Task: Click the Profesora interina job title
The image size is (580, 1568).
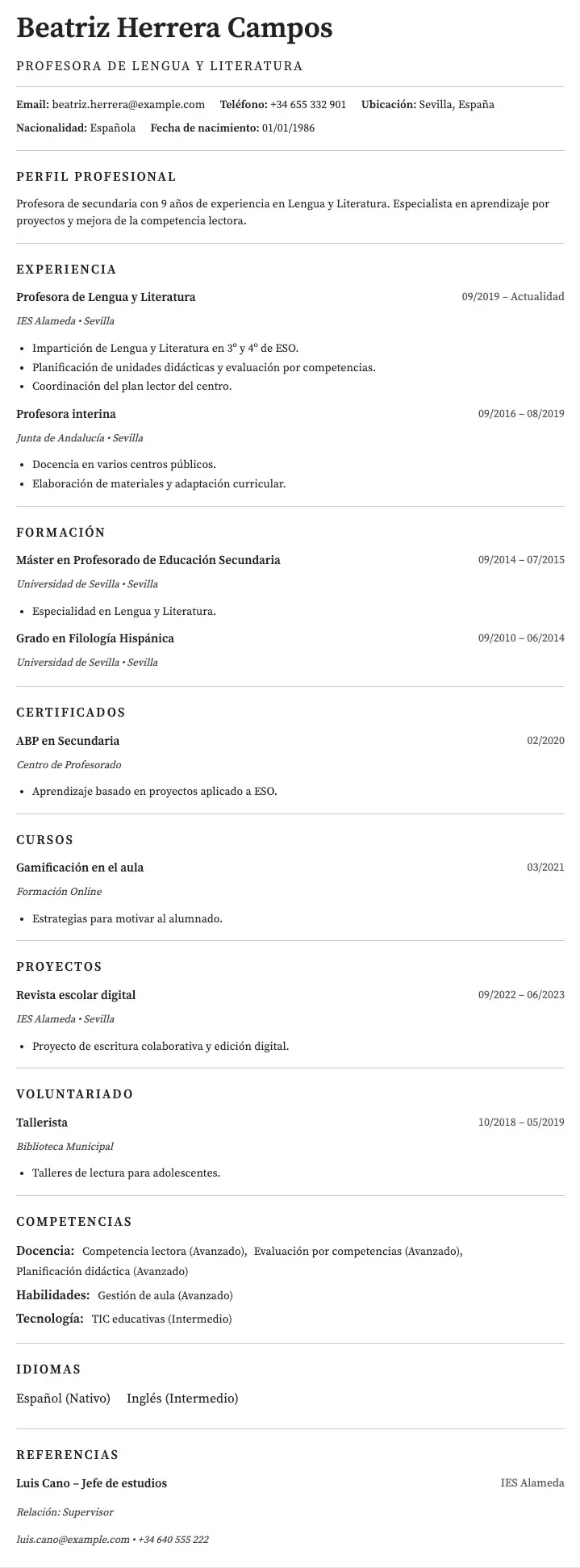Action: (x=66, y=414)
